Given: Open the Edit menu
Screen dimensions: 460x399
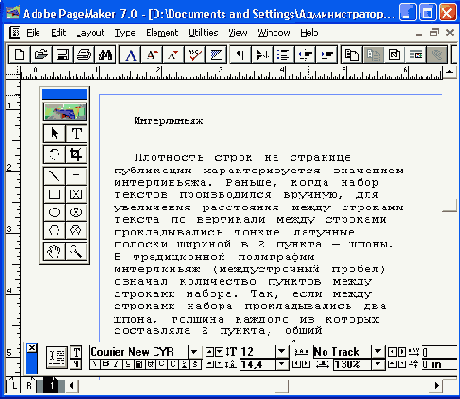Looking at the screenshot, I should pyautogui.click(x=58, y=33).
